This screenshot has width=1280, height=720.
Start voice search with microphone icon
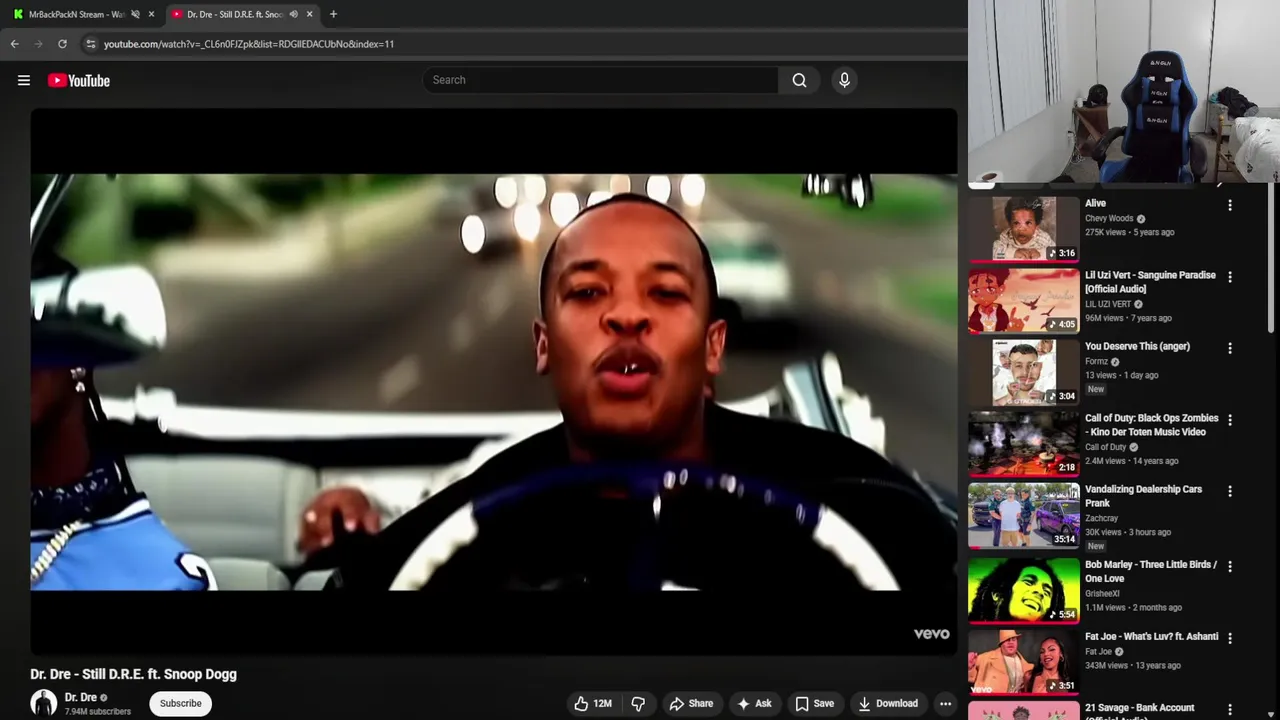coord(844,80)
